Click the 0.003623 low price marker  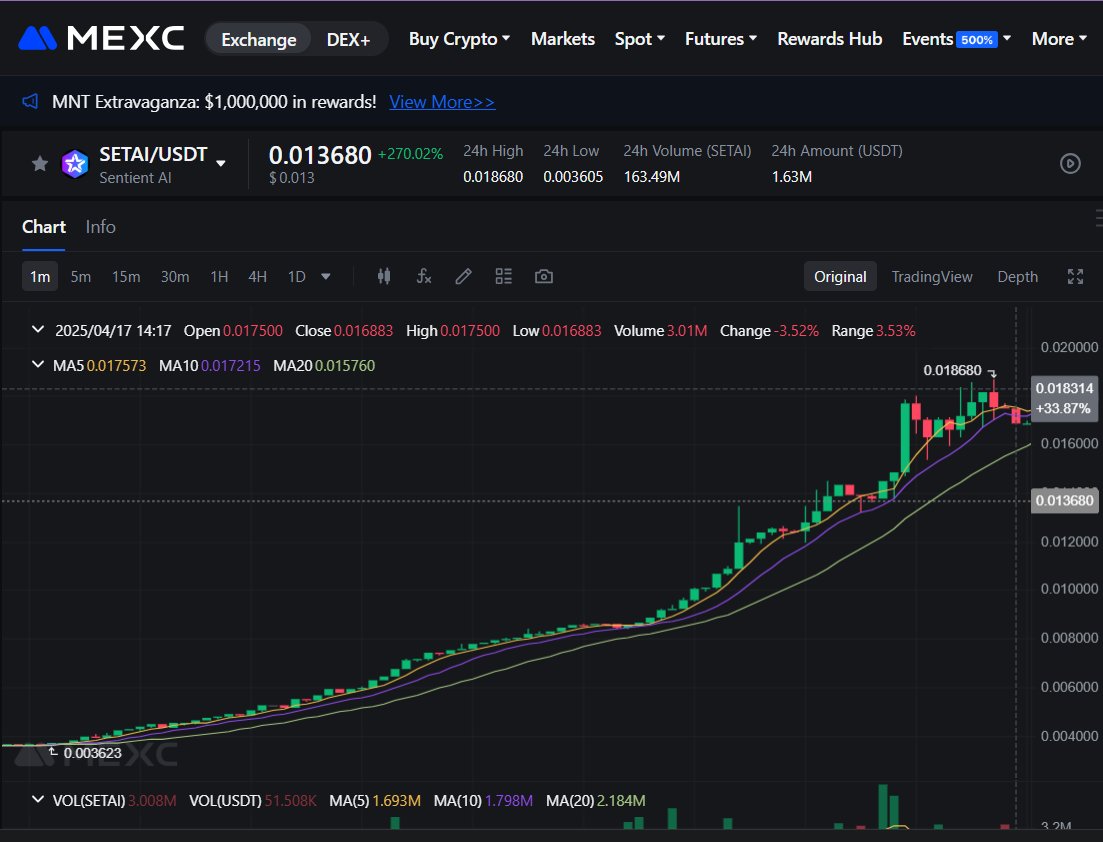coord(92,753)
